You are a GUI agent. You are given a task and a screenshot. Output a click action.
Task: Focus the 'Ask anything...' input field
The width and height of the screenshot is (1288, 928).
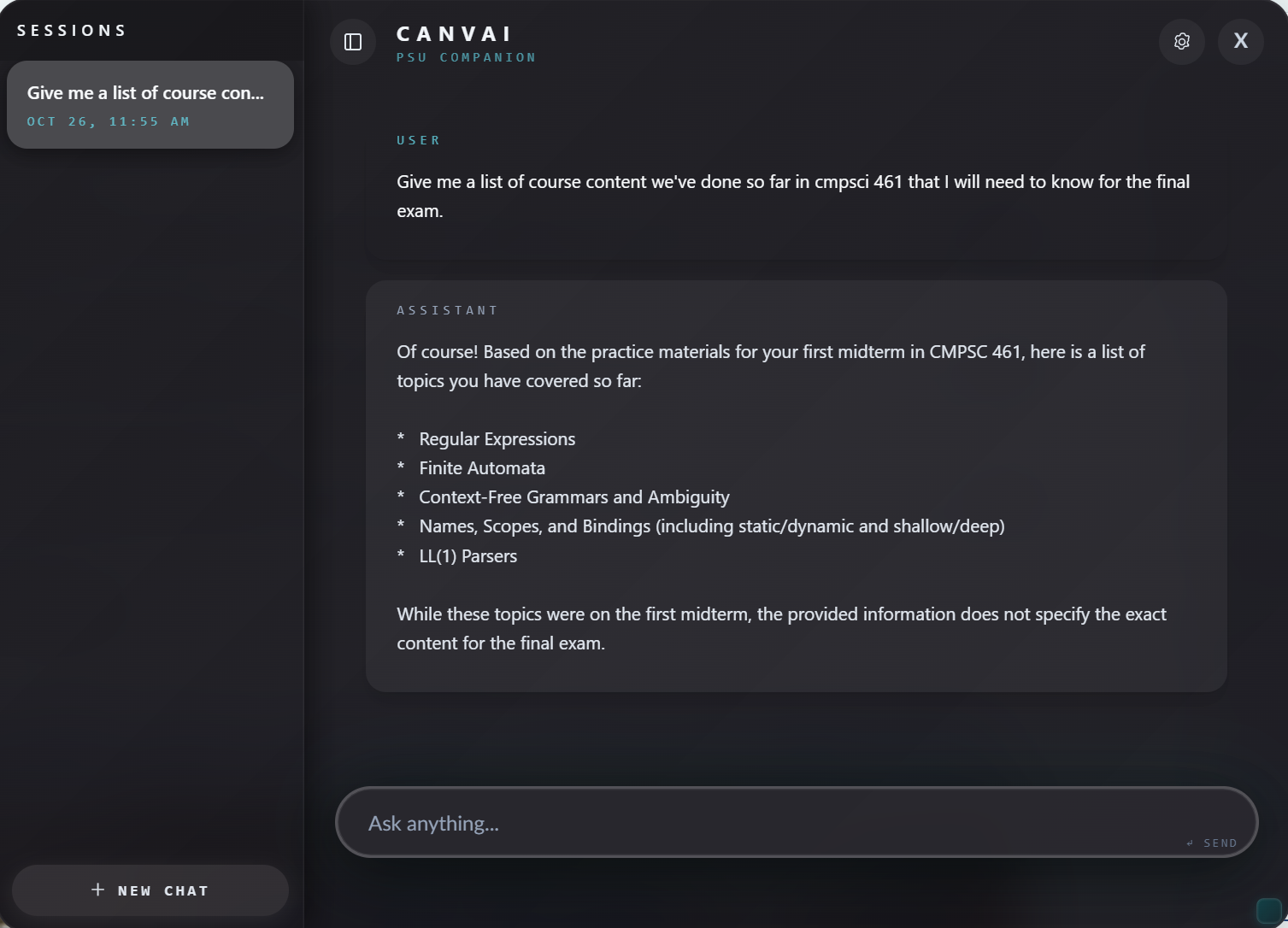(x=797, y=822)
